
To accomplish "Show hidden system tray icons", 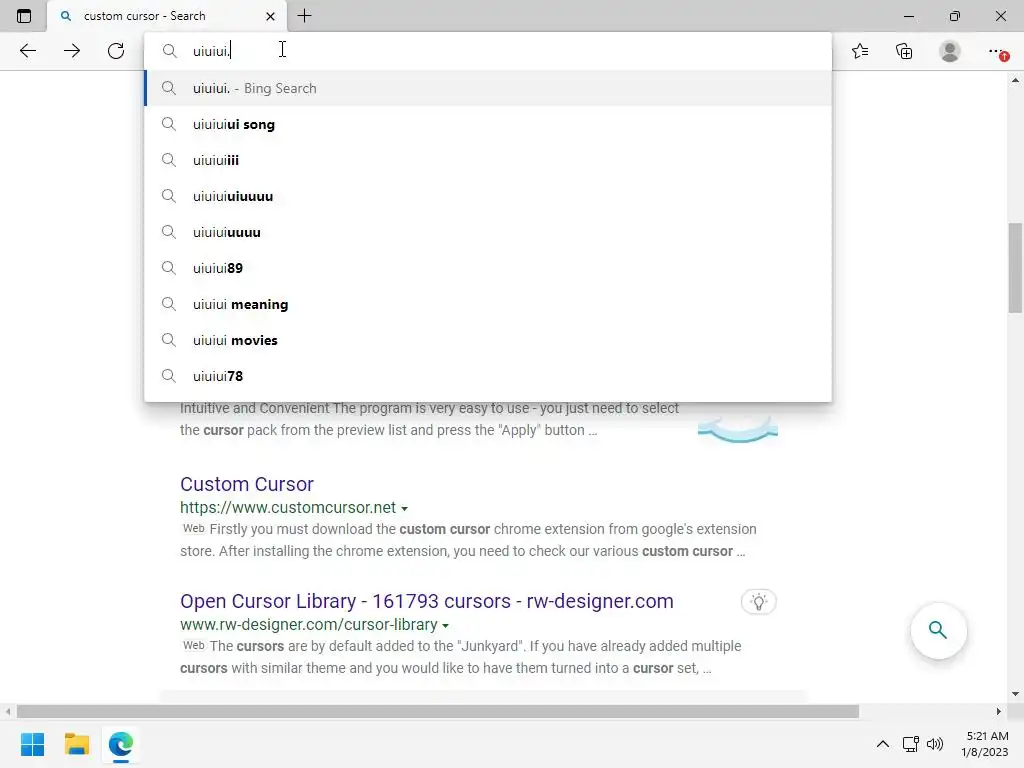I will (882, 744).
